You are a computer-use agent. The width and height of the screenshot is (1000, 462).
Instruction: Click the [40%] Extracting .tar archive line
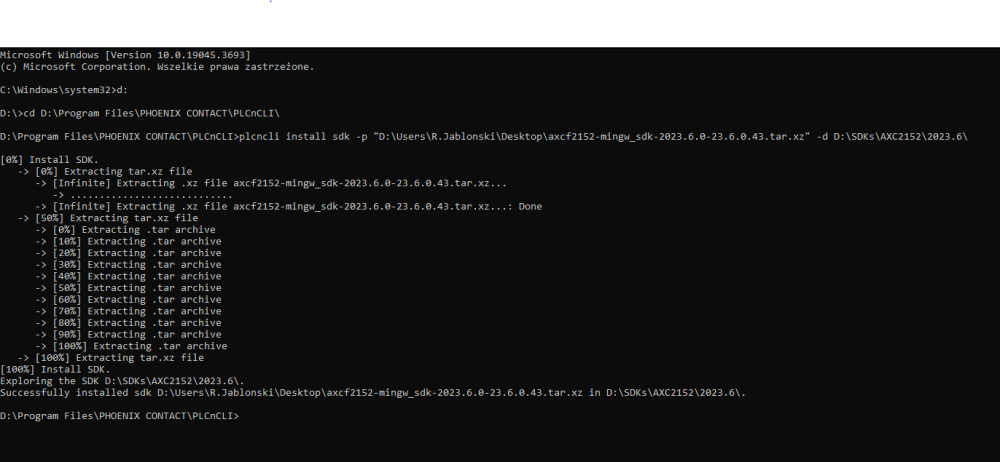click(128, 276)
